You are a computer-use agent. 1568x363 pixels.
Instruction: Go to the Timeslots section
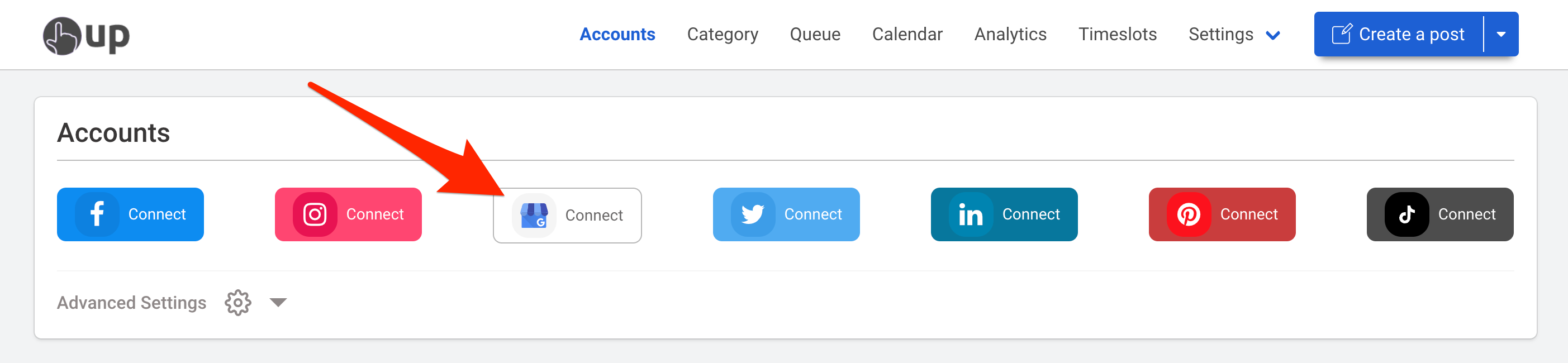tap(1118, 34)
